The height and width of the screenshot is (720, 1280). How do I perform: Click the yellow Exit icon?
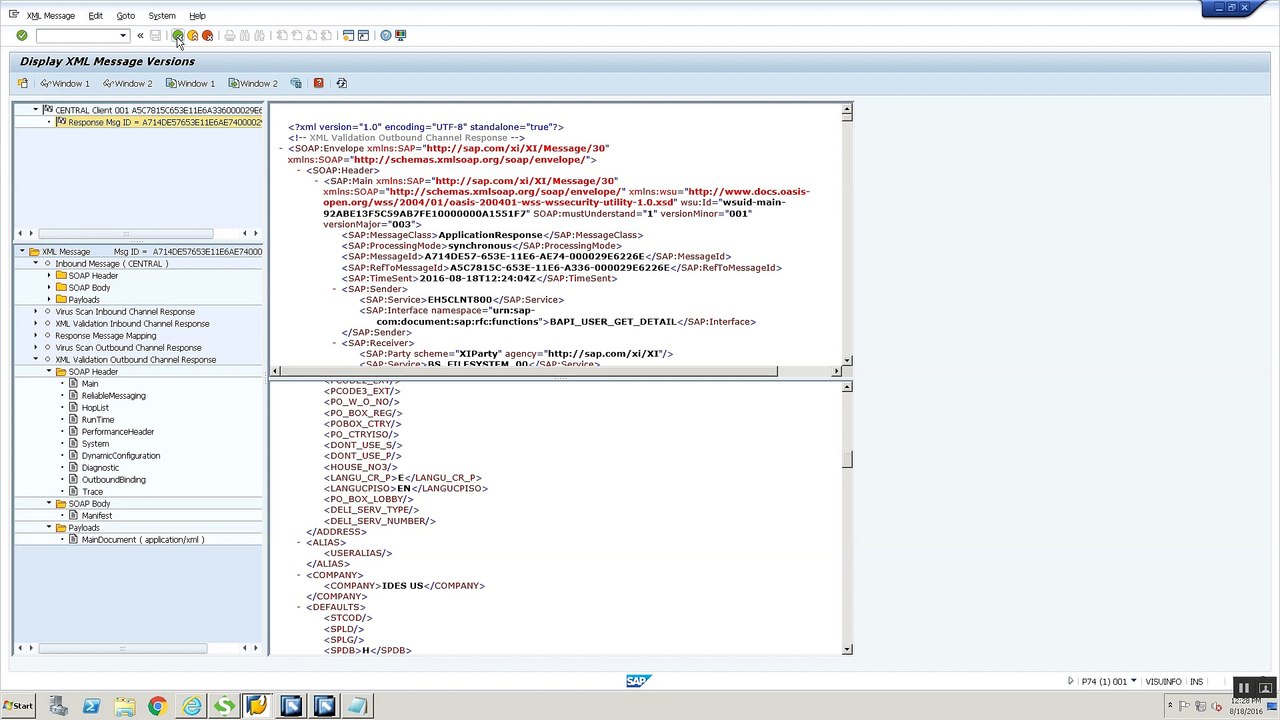(192, 36)
